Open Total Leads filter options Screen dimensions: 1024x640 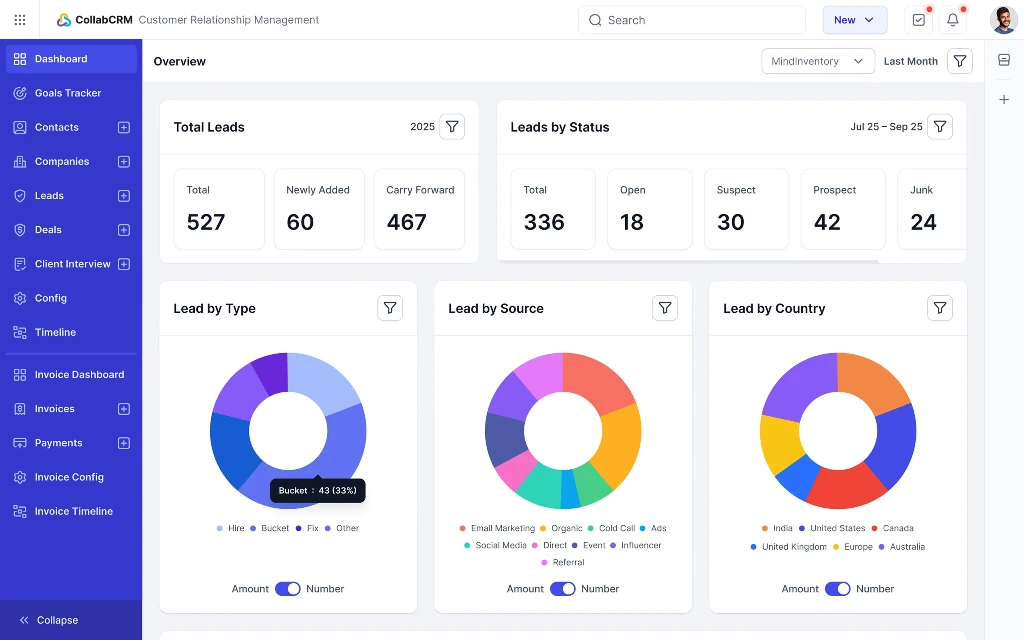click(x=452, y=127)
